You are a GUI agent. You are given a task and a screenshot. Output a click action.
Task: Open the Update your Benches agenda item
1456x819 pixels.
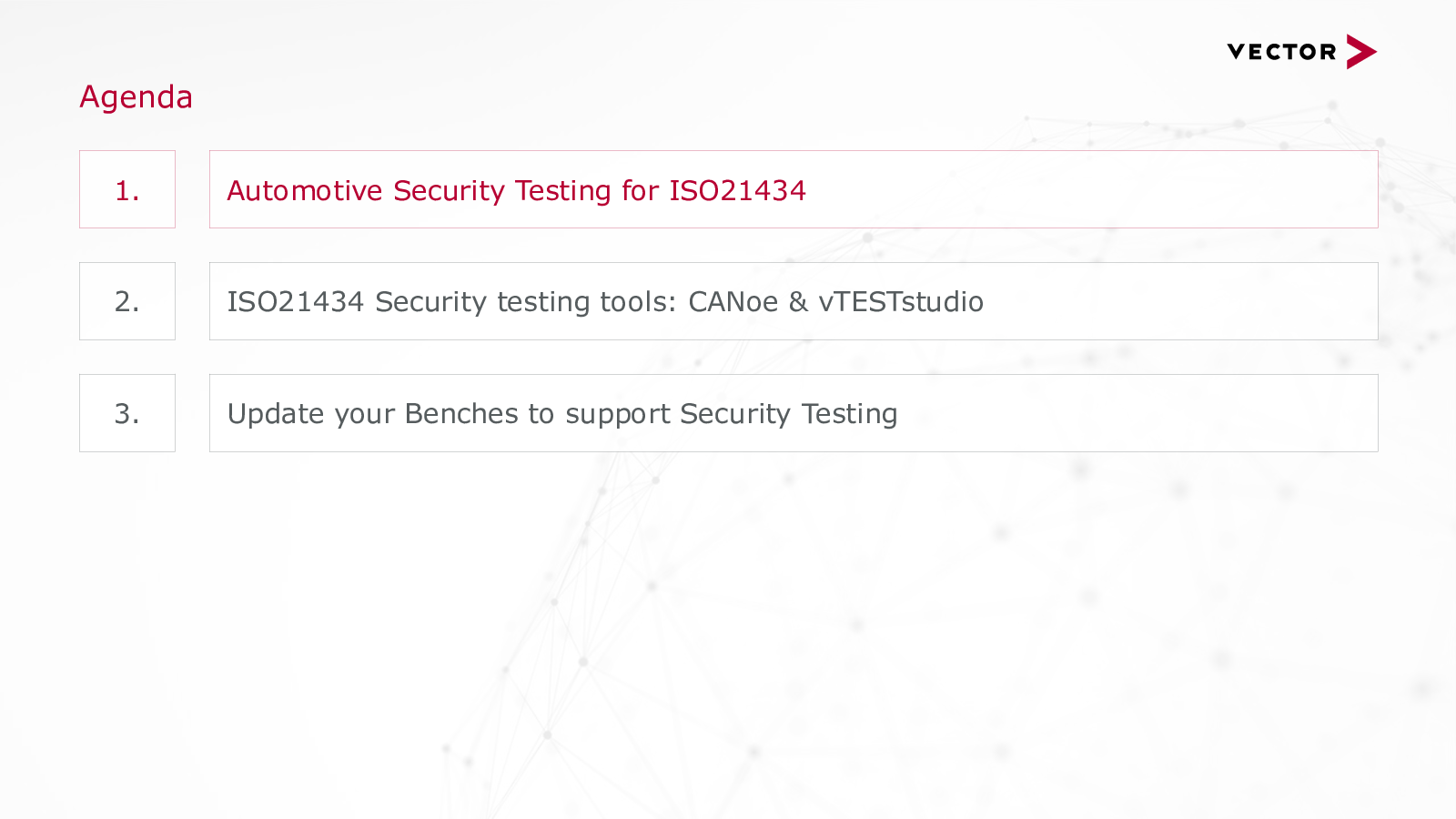point(794,413)
